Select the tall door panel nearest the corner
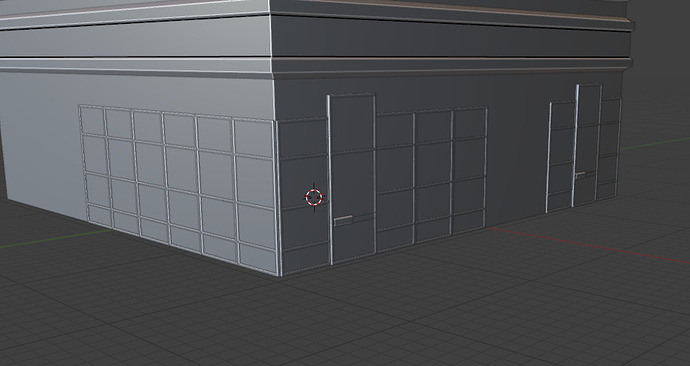Screen dimensions: 690x366 click(x=352, y=178)
